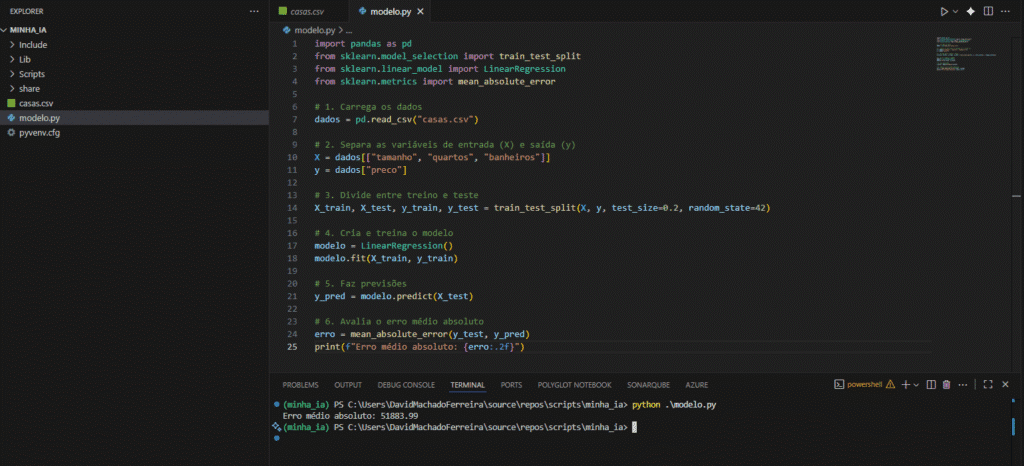Screen dimensions: 1024x466
Task: Add a new terminal with plus icon
Action: coord(904,384)
